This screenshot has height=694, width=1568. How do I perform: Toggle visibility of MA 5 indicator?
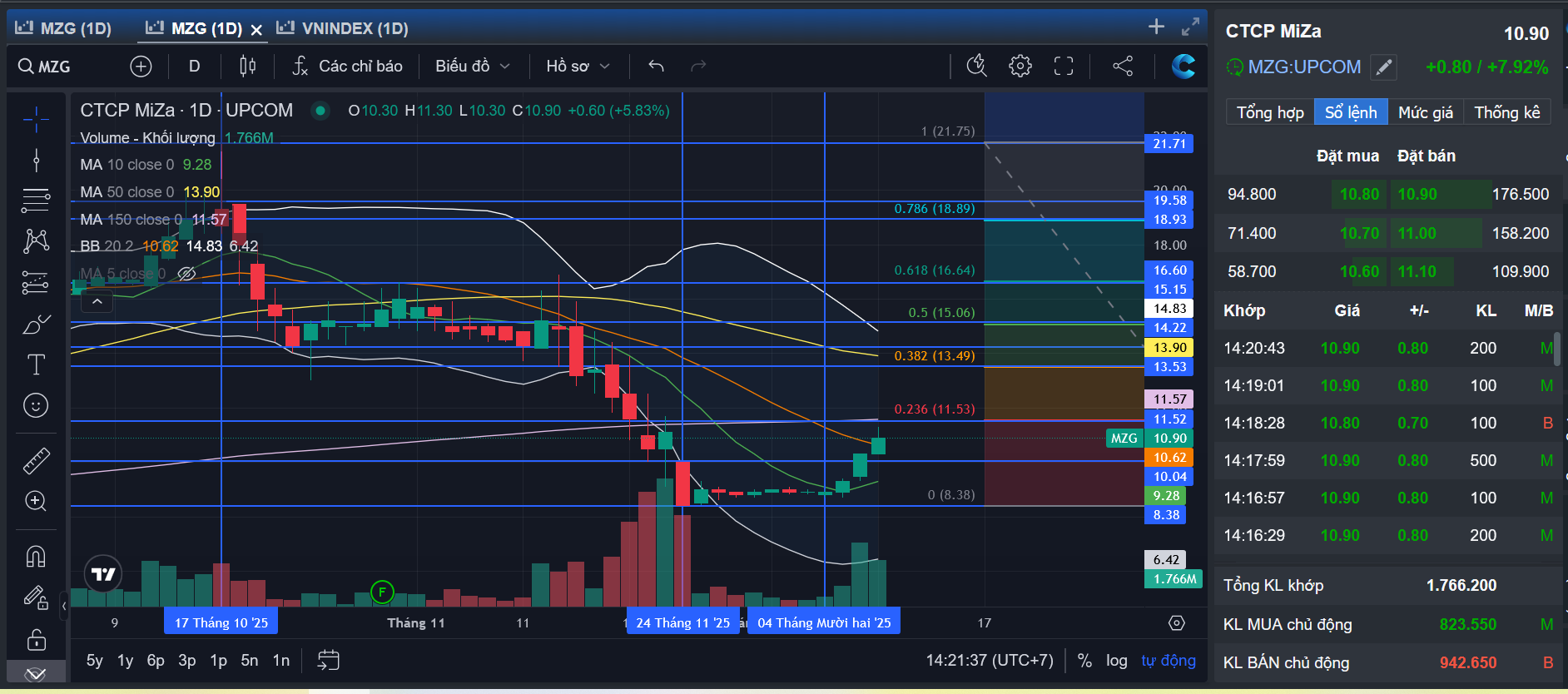187,274
